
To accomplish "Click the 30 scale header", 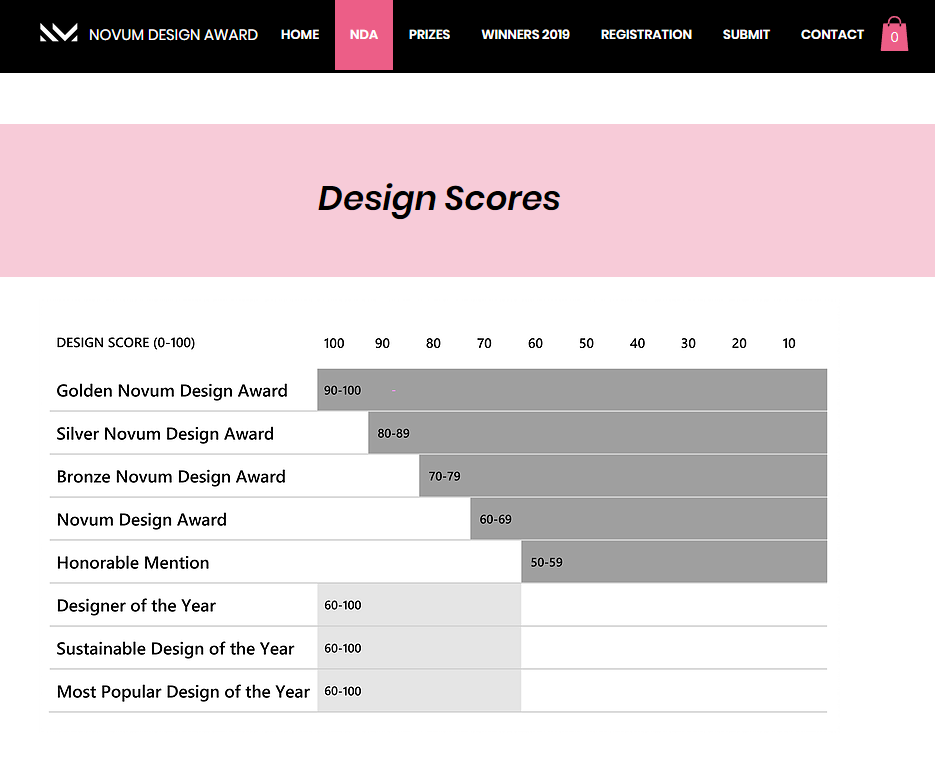I will tap(688, 343).
